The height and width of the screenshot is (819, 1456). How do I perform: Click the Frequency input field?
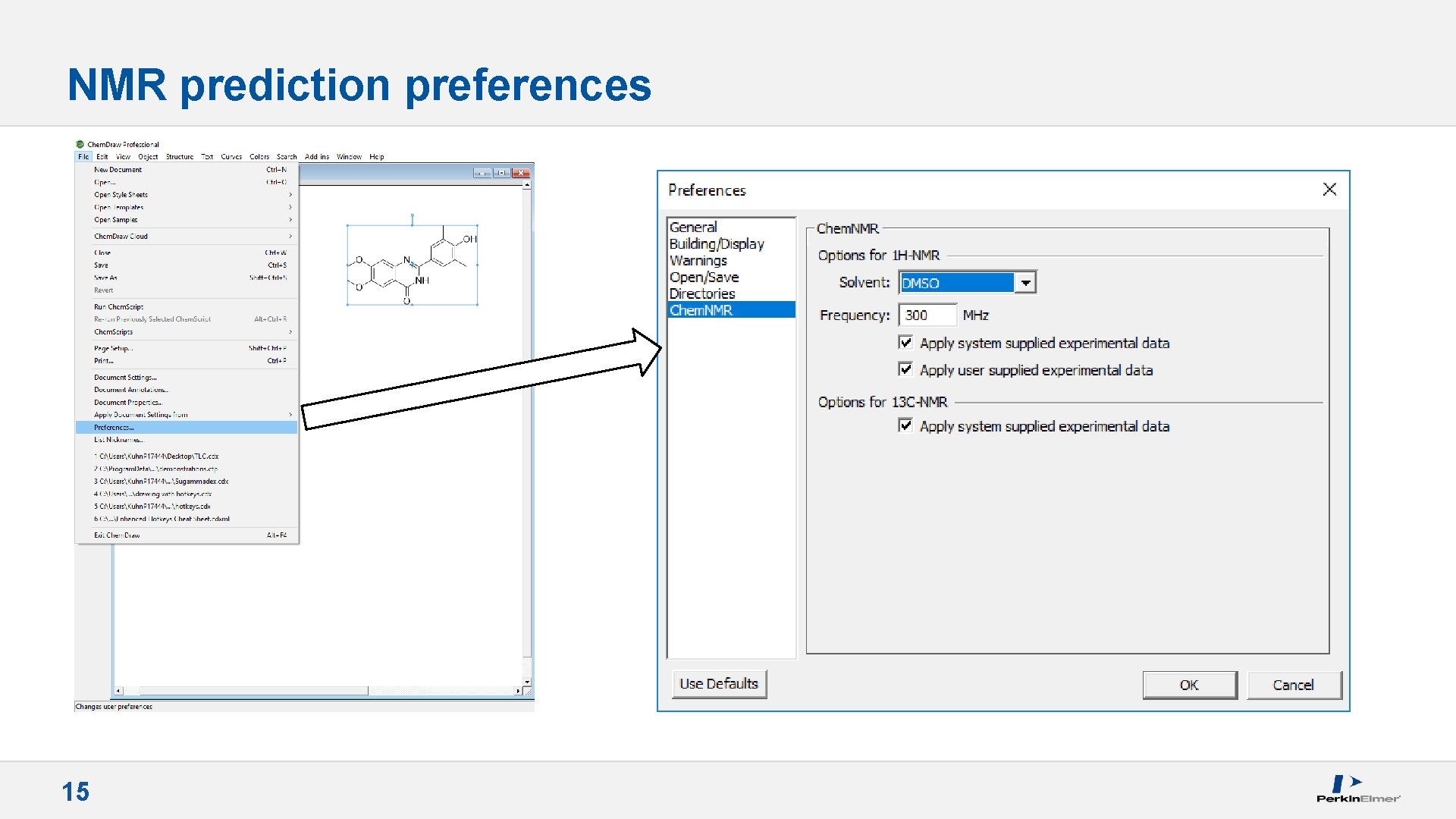[927, 315]
